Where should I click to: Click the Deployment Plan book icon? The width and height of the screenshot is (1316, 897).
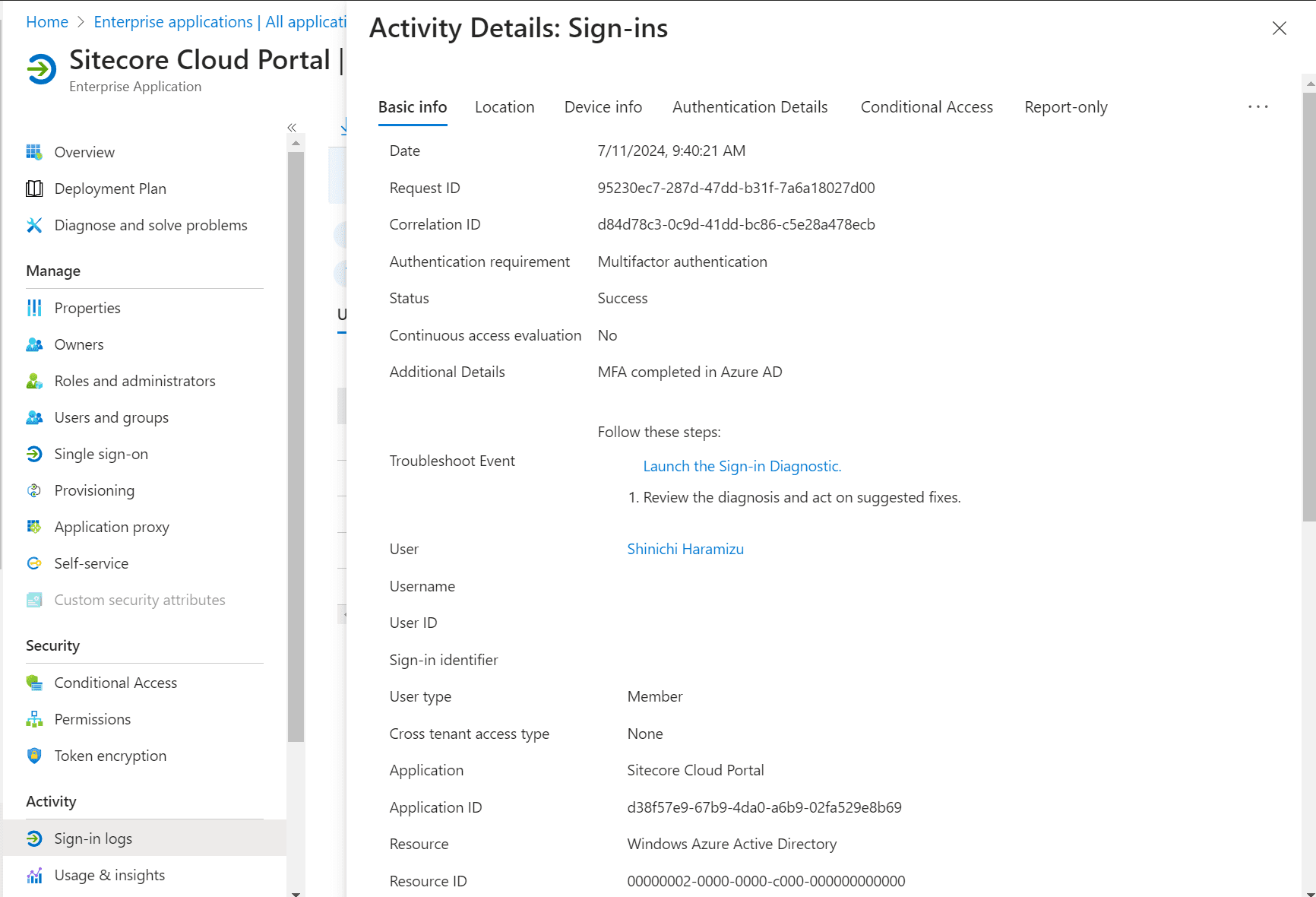pyautogui.click(x=34, y=189)
